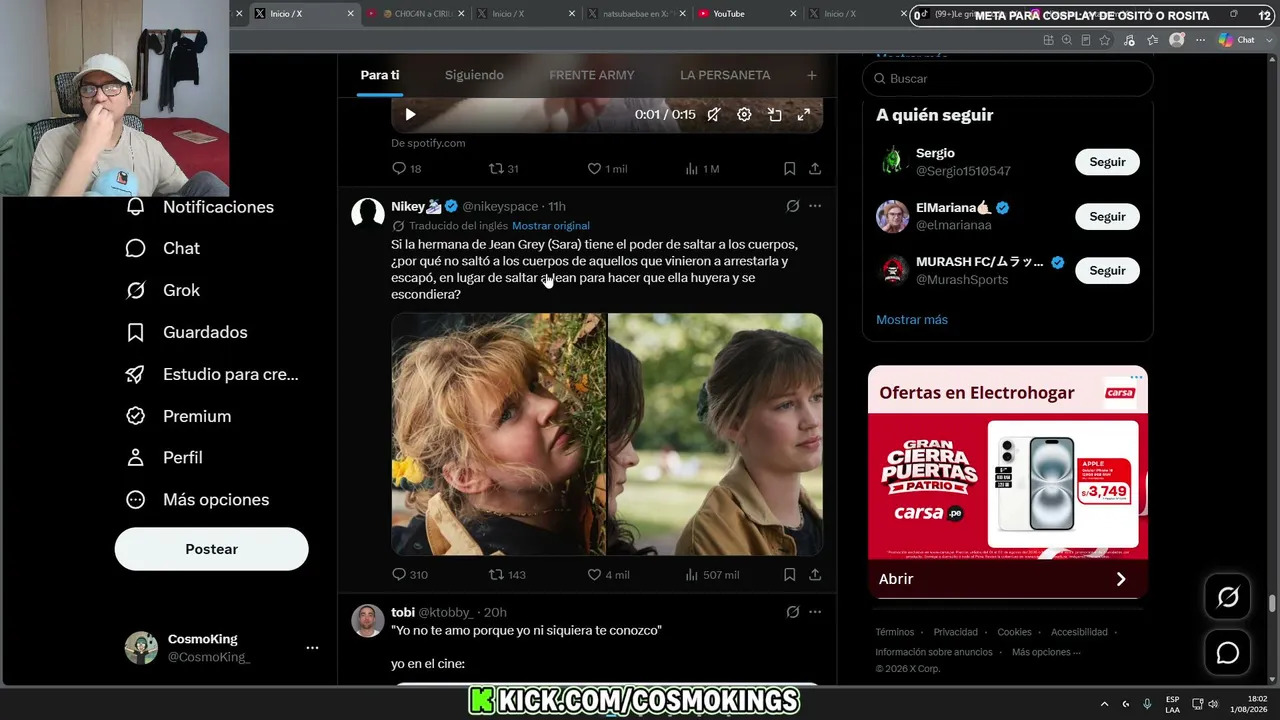Screen dimensions: 1280x720
Task: Click Mostrar original on Nikey's post
Action: pos(551,226)
